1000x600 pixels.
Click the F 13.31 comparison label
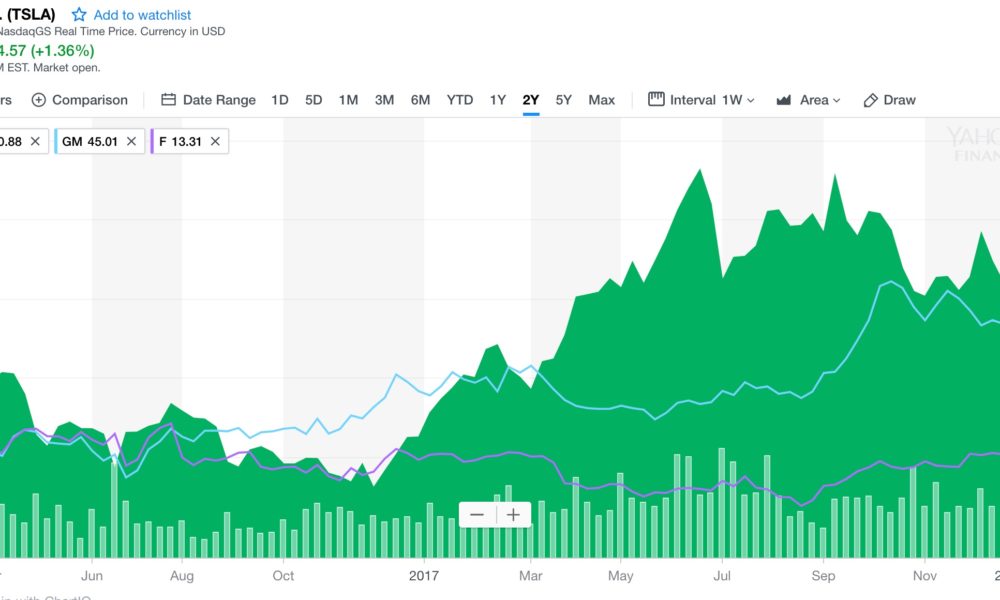pyautogui.click(x=180, y=142)
